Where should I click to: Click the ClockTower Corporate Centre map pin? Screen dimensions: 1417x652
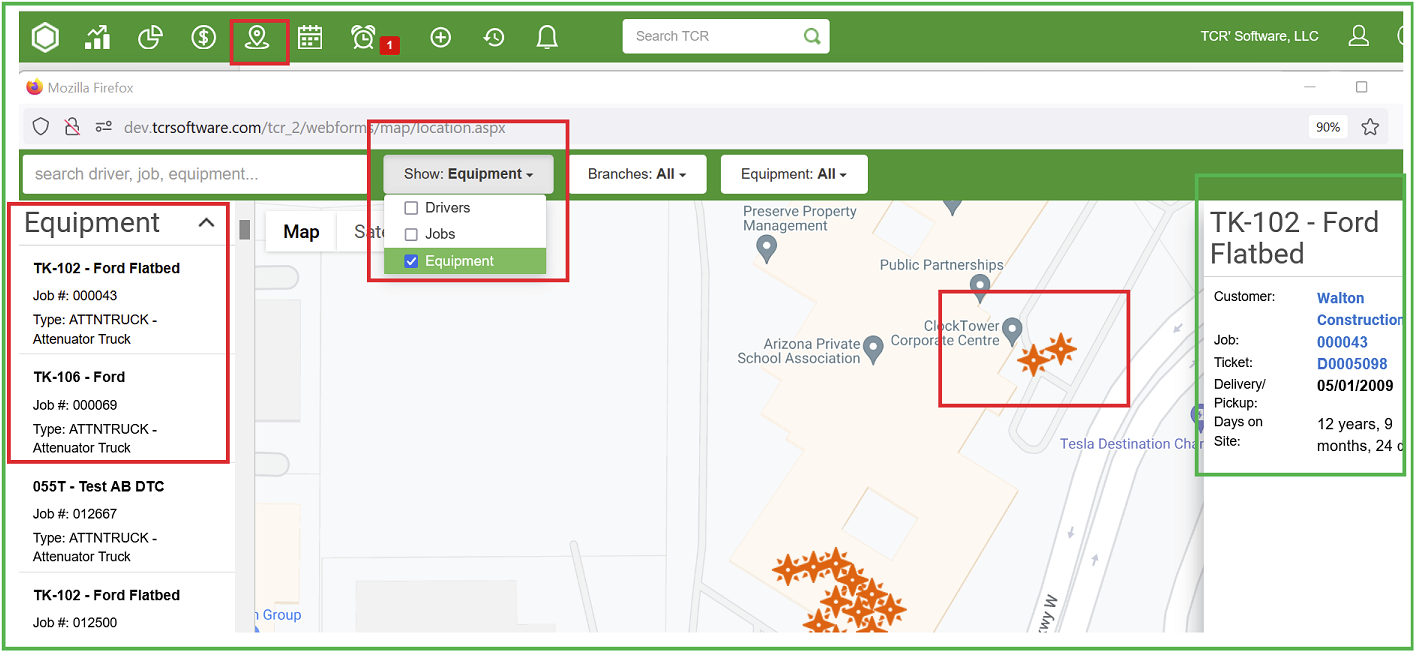click(1013, 330)
